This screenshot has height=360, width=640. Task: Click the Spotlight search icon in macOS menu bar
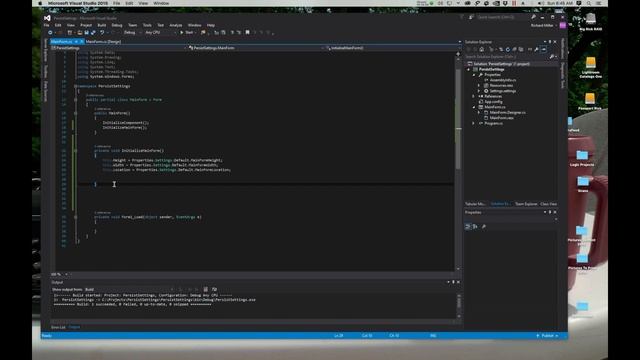589,3
